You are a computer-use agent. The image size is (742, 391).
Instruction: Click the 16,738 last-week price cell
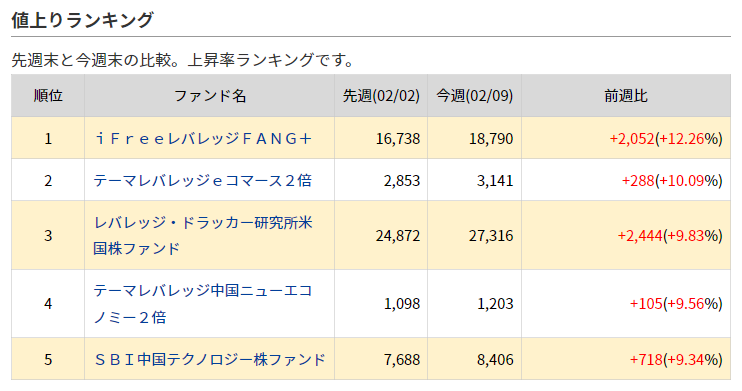click(381, 138)
